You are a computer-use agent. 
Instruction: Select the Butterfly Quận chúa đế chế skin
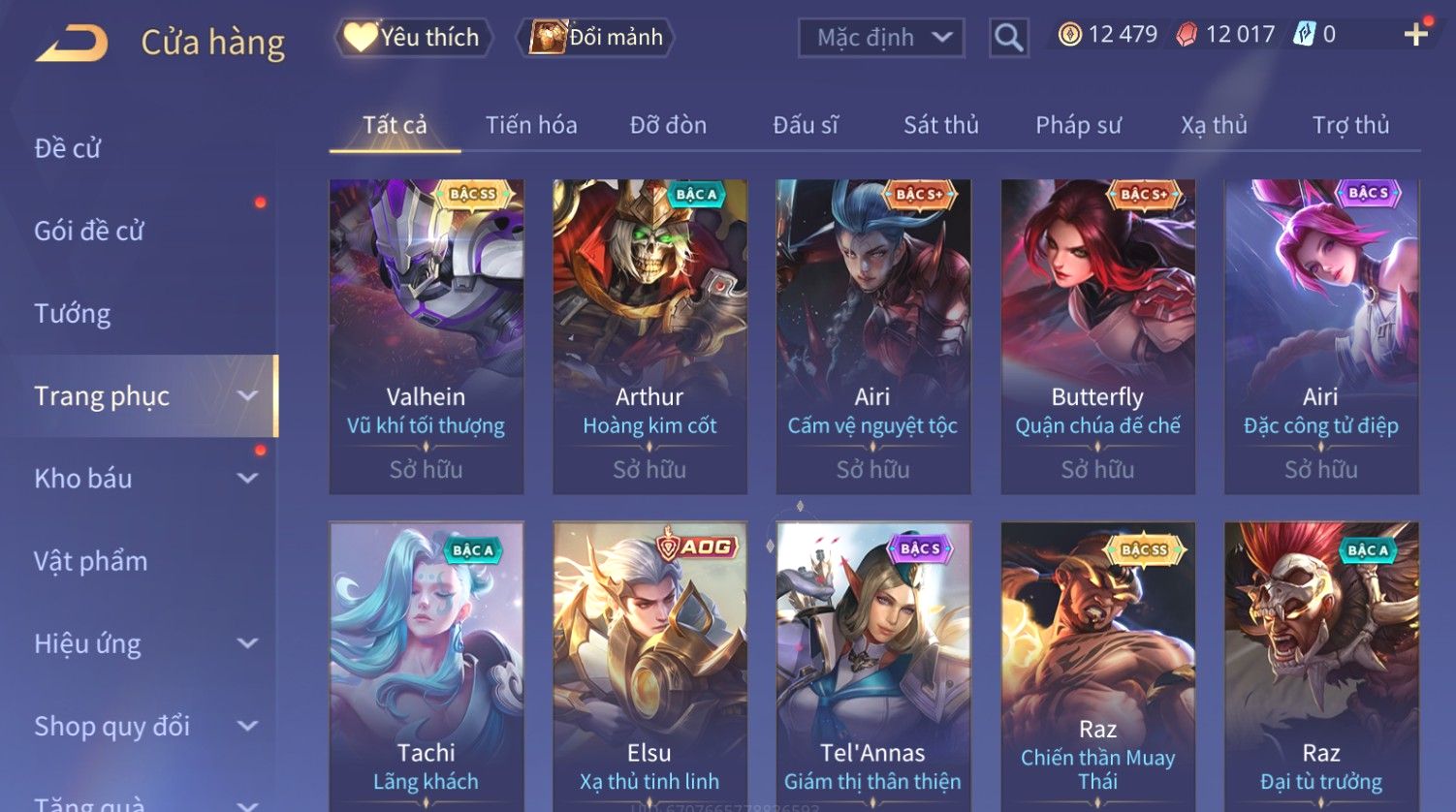coord(1097,336)
